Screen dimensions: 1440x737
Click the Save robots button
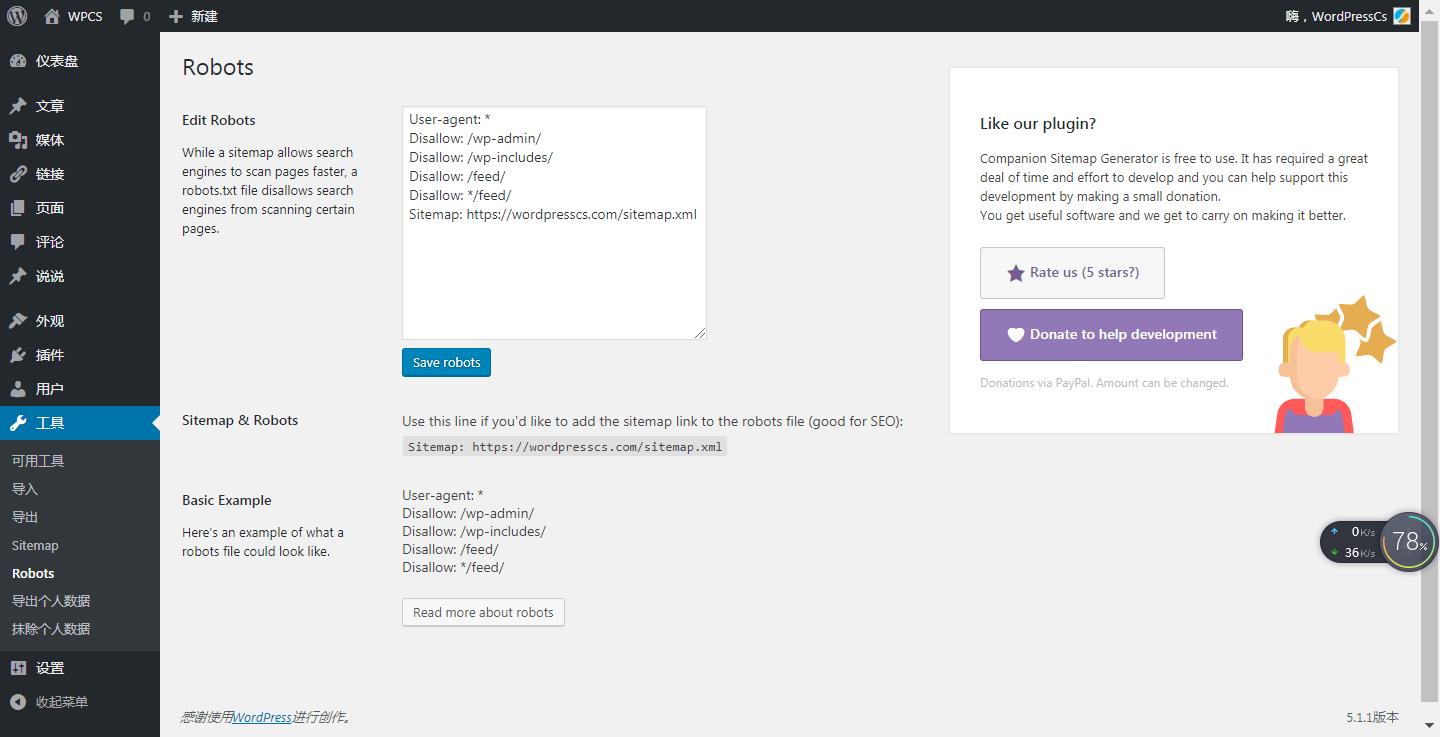click(x=446, y=362)
